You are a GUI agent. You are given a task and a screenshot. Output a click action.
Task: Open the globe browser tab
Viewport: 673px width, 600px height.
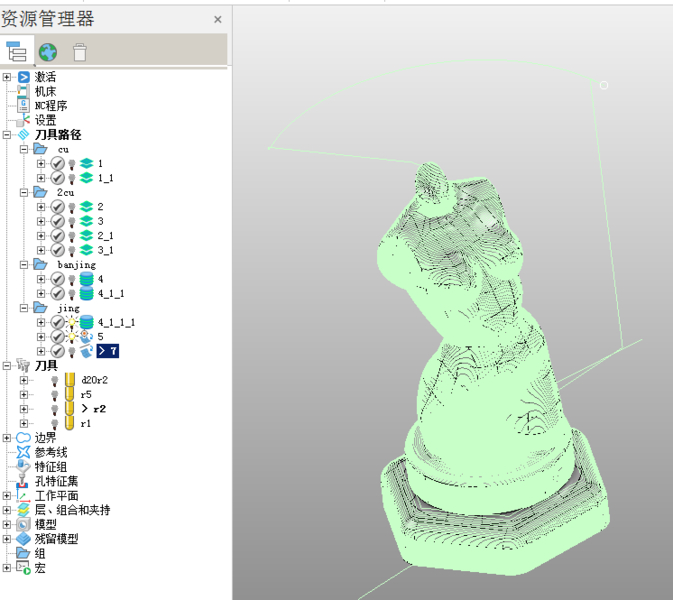click(x=48, y=52)
